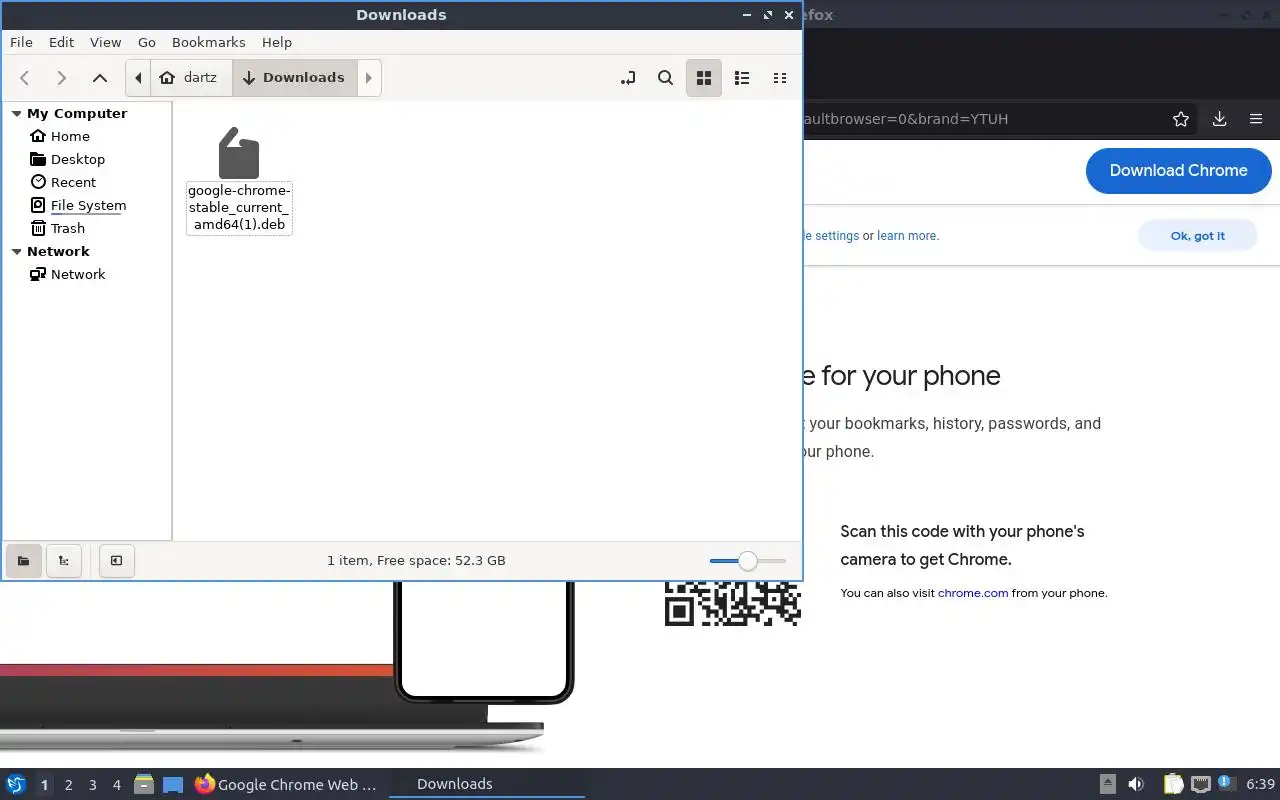Switch to Downloads taskbar entry
Viewport: 1280px width, 800px height.
(487, 785)
